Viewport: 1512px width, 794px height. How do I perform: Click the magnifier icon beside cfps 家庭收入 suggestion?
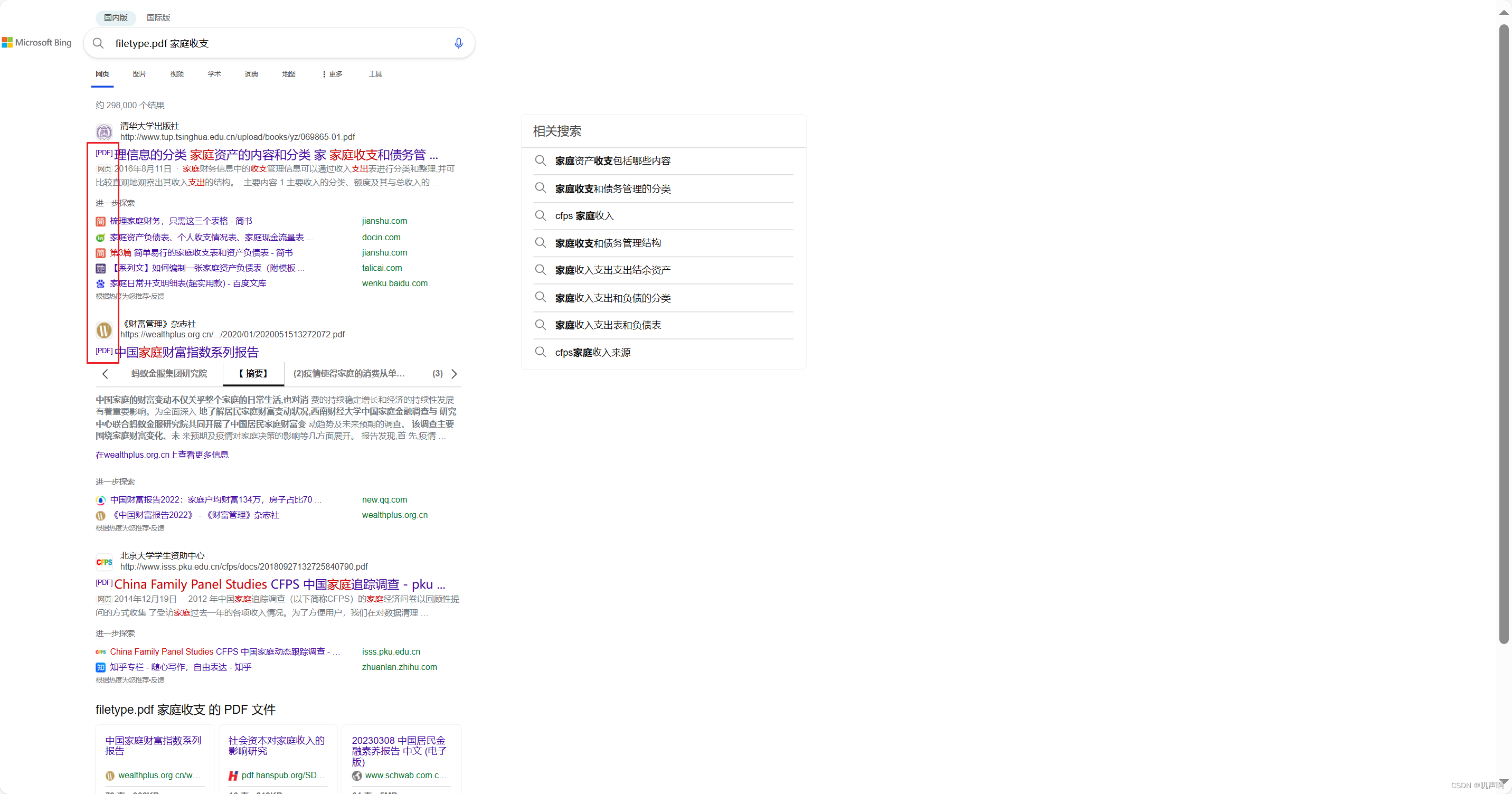(541, 215)
